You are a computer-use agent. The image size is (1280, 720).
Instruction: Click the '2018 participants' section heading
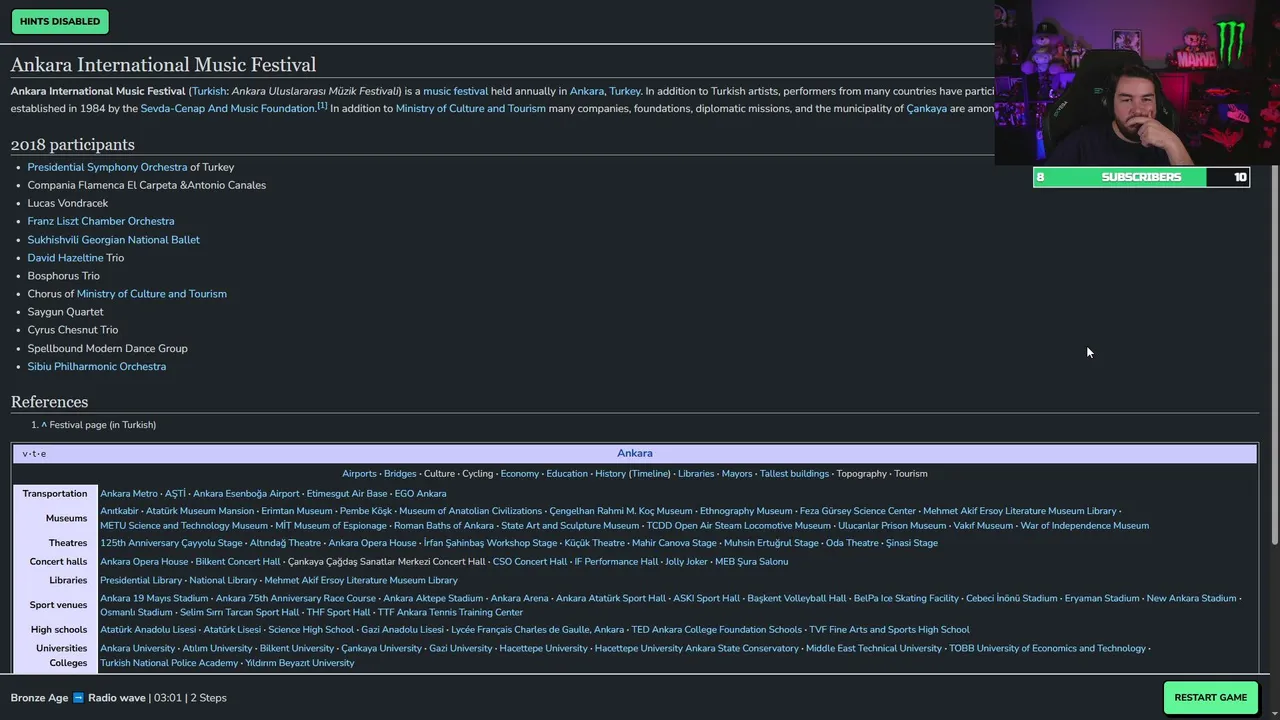[72, 145]
